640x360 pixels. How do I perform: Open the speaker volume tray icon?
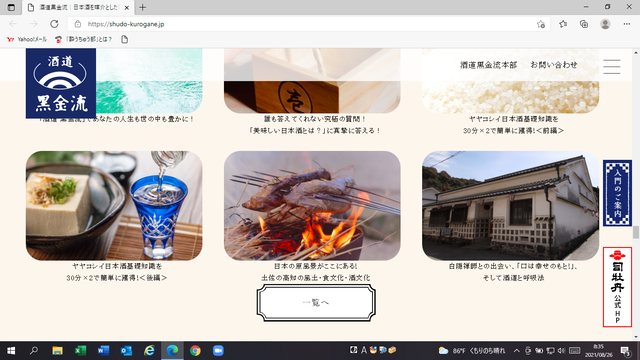pyautogui.click(x=561, y=351)
